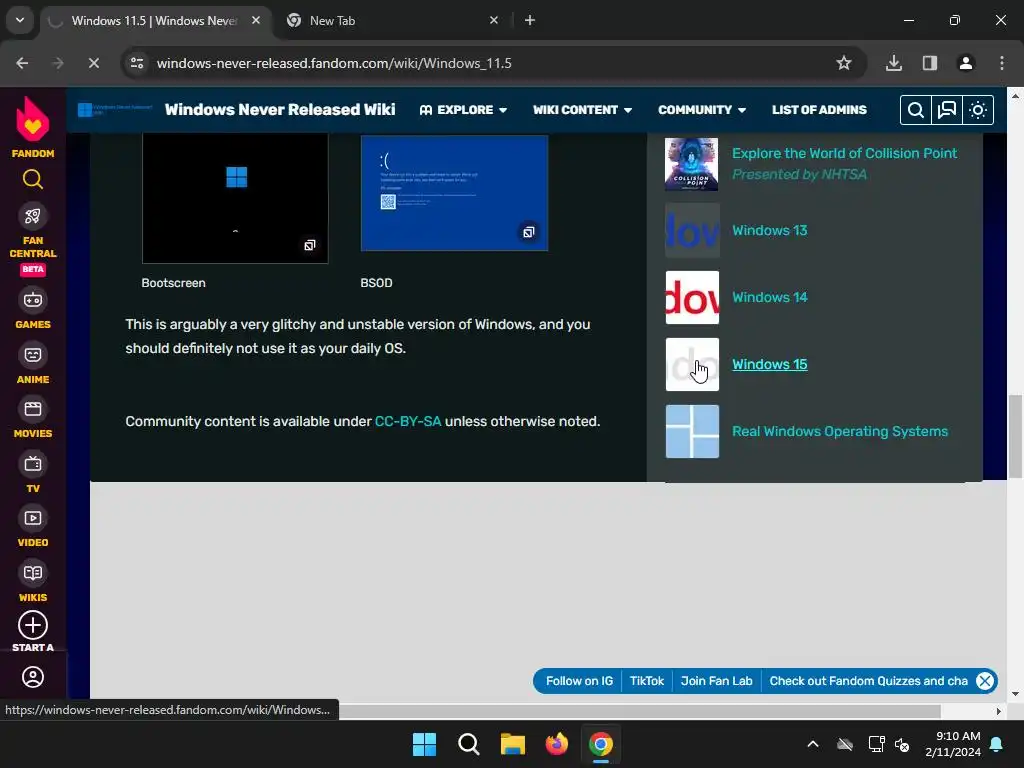Screen dimensions: 1024x768
Task: Click the horizontal scrollbar at bottom
Action: pos(640,711)
